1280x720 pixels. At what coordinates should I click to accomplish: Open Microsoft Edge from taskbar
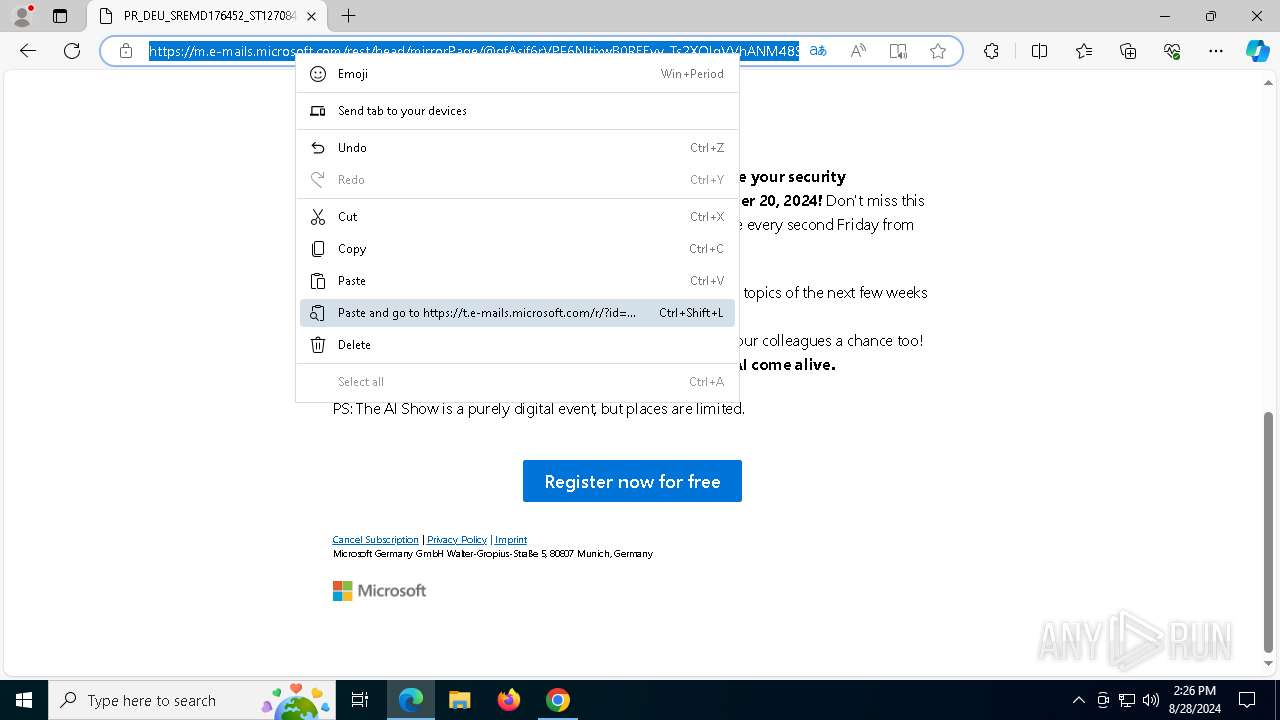(x=411, y=700)
